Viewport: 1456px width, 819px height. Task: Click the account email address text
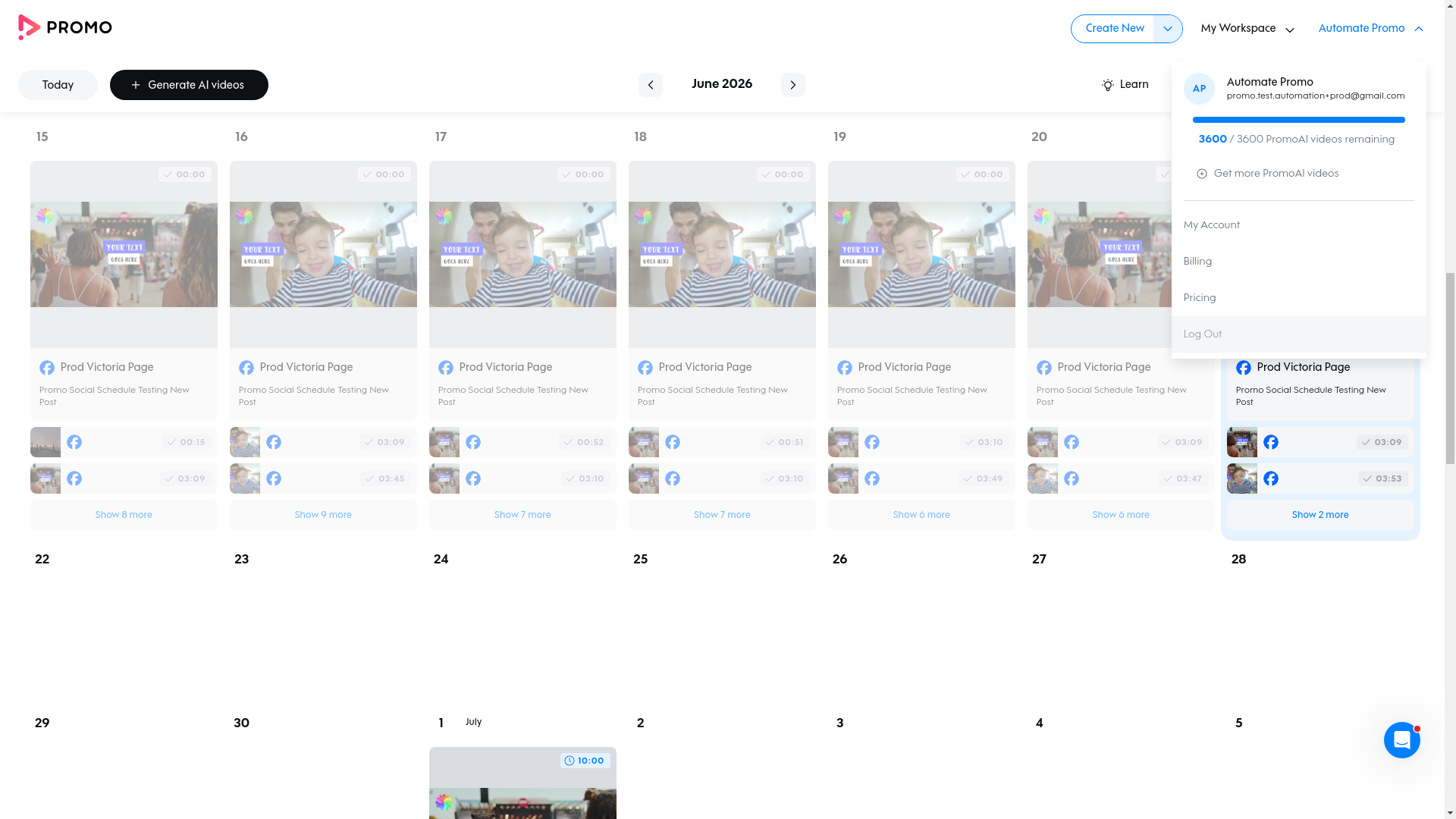(1316, 96)
